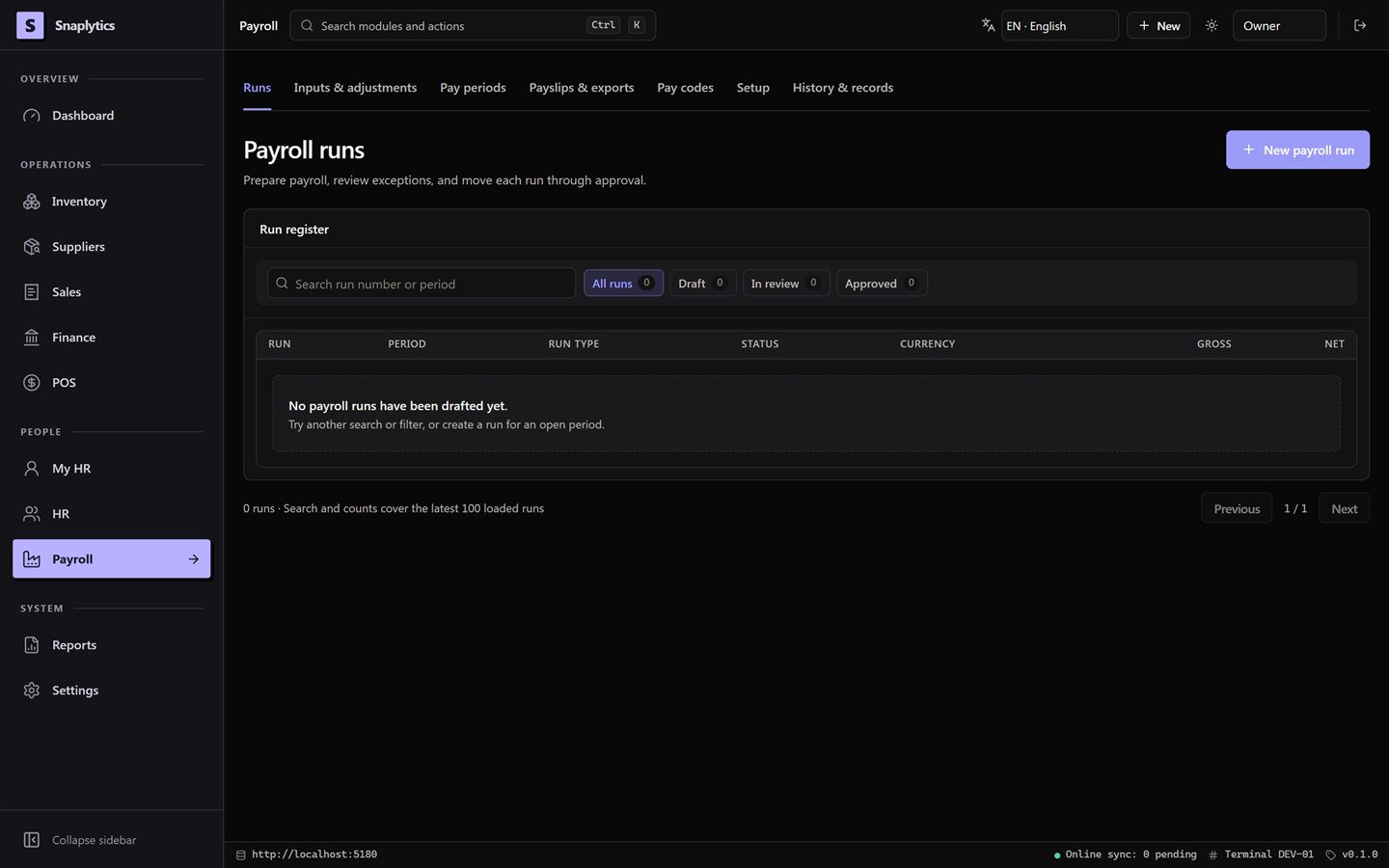Click the New payroll run button

click(1297, 150)
